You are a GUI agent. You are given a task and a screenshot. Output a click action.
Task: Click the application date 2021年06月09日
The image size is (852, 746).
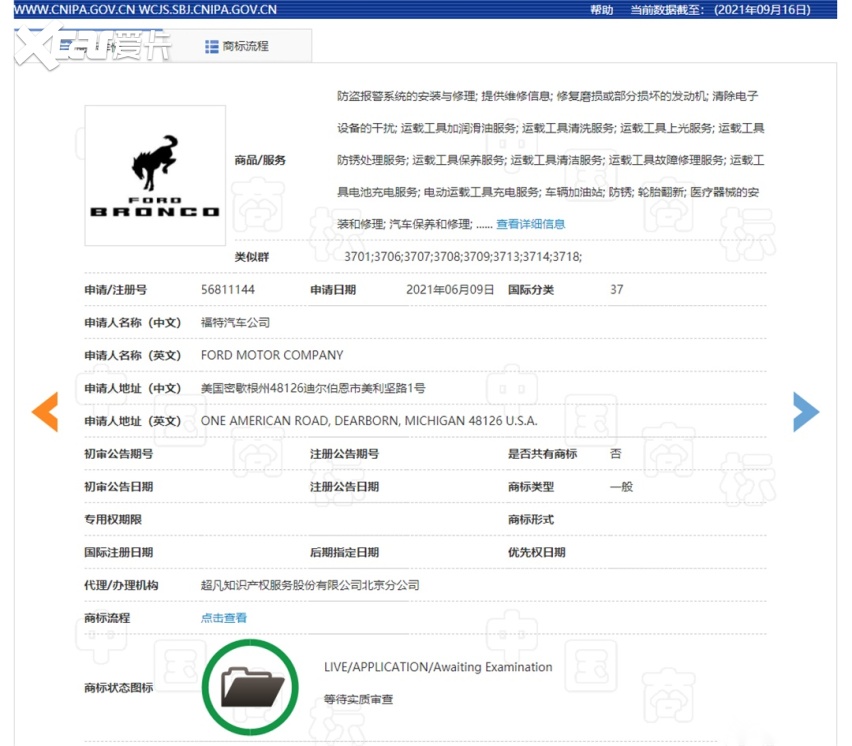(x=450, y=290)
